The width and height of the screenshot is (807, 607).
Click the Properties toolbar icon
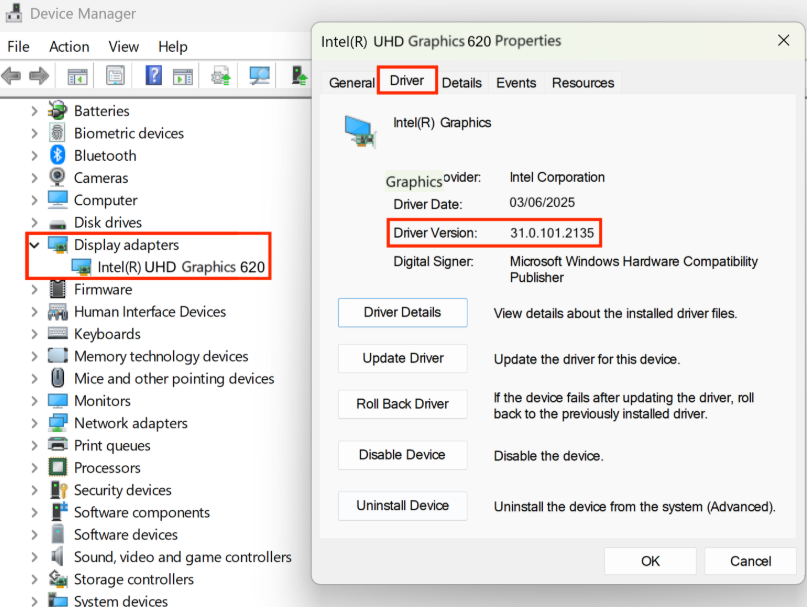click(x=115, y=76)
